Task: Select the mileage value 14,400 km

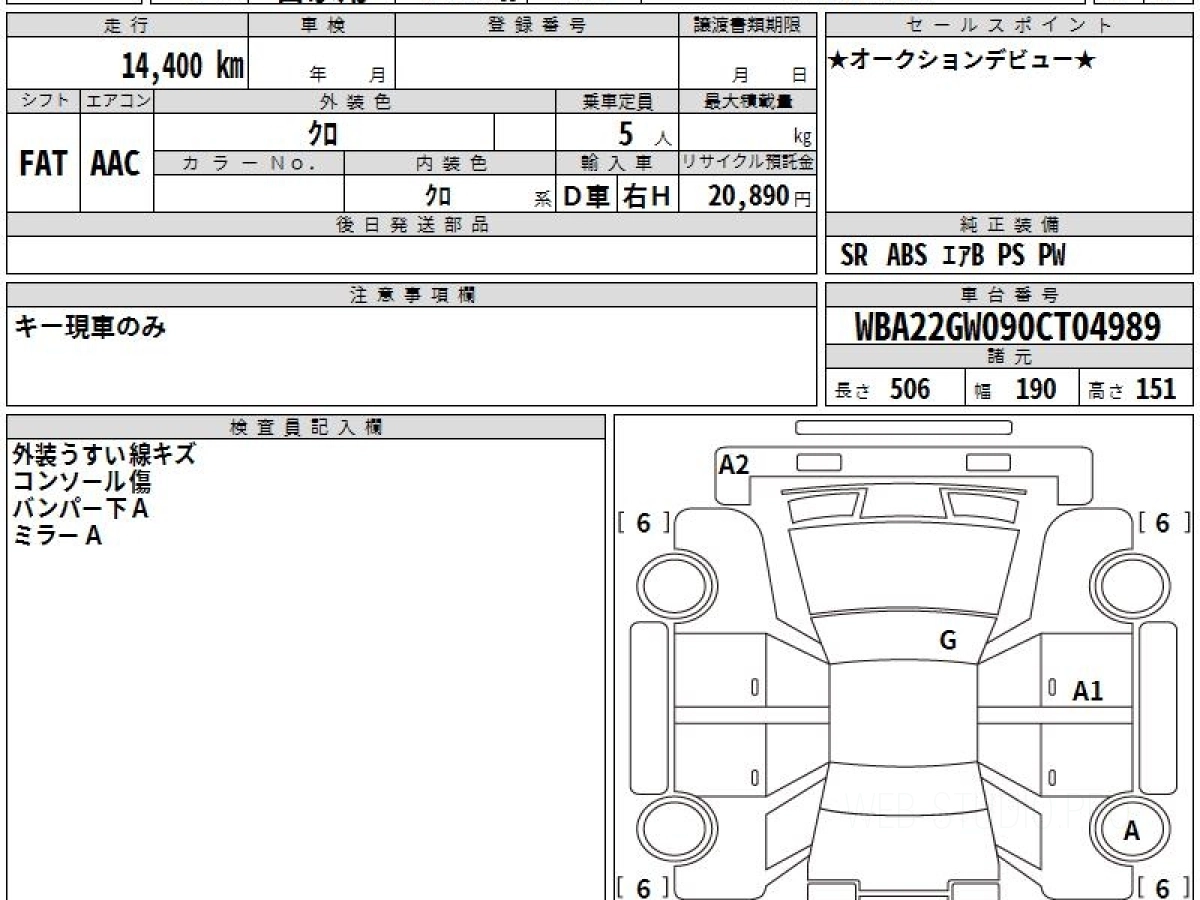Action: (183, 65)
